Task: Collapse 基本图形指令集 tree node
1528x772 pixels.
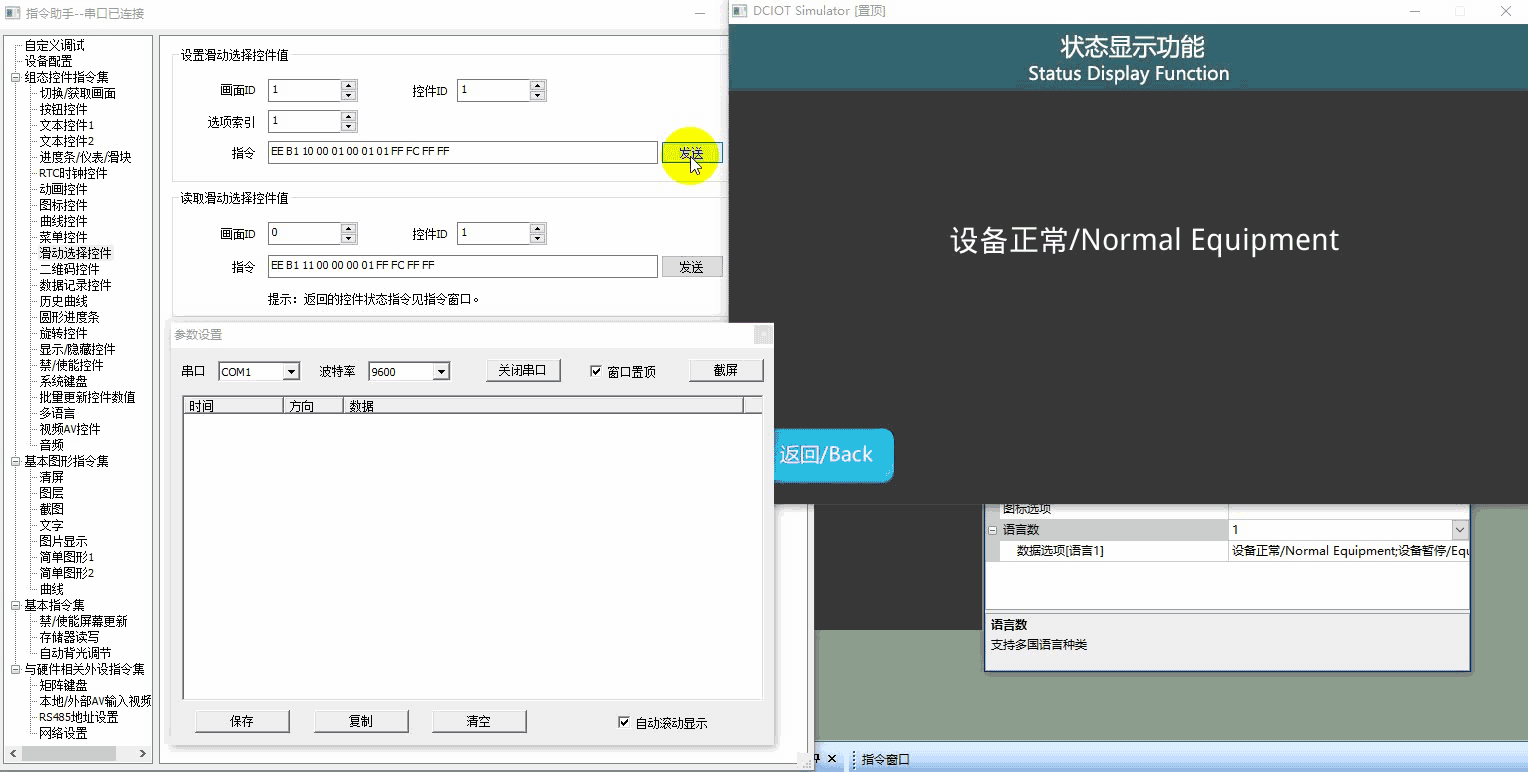Action: 15,461
